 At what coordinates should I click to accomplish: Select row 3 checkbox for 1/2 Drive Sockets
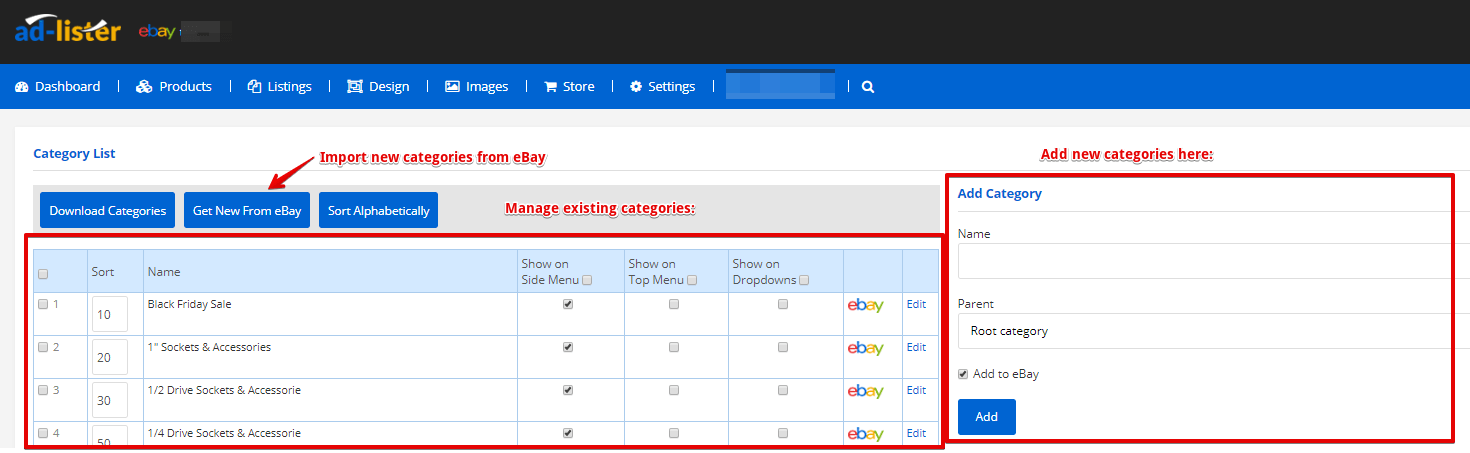(x=43, y=391)
